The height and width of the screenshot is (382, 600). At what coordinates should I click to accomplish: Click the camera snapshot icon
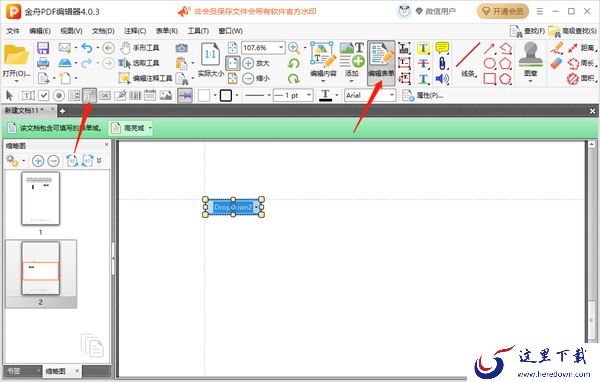coord(181,48)
